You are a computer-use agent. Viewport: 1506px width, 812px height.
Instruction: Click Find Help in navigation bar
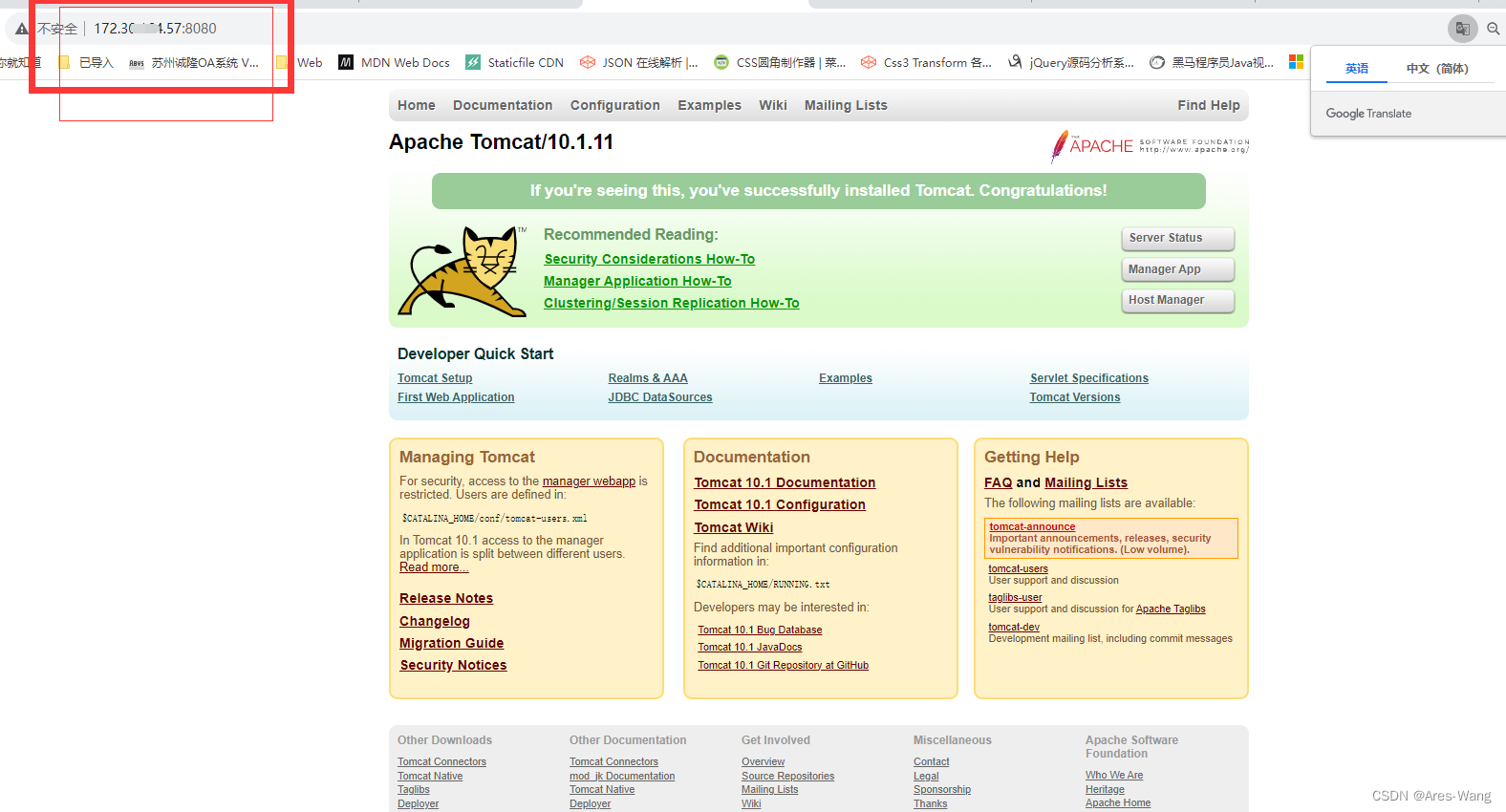click(1209, 105)
